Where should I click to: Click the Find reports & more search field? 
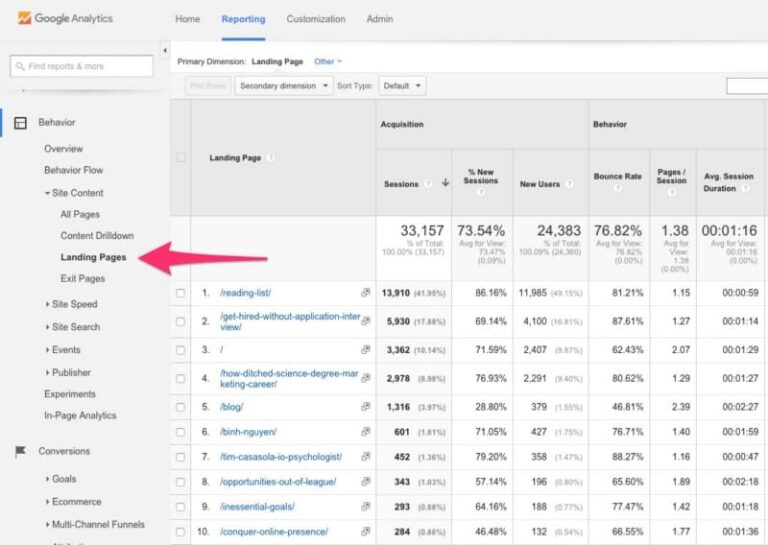click(82, 66)
